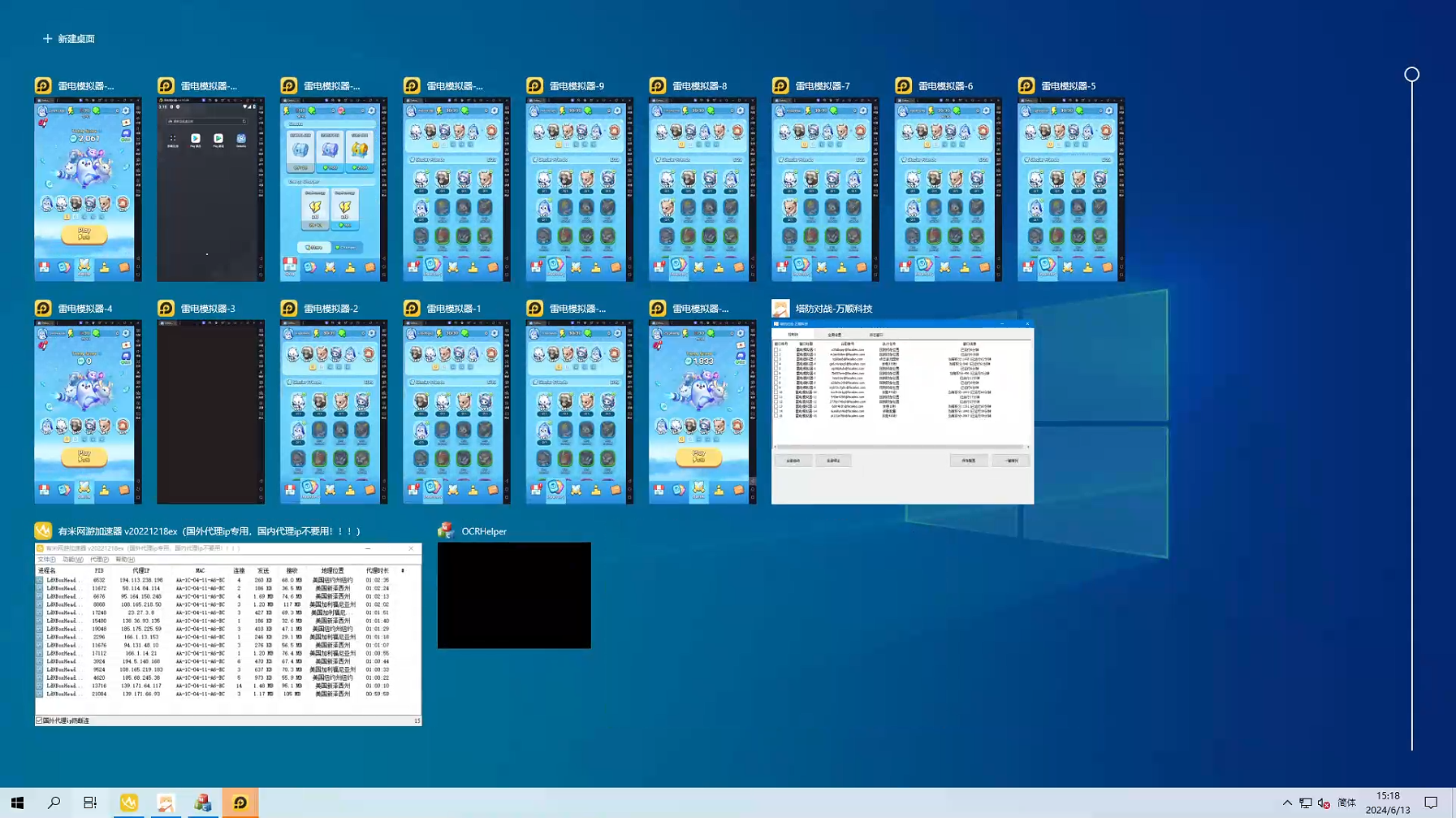
Task: Open taskbar search magnifier
Action: coord(54,803)
